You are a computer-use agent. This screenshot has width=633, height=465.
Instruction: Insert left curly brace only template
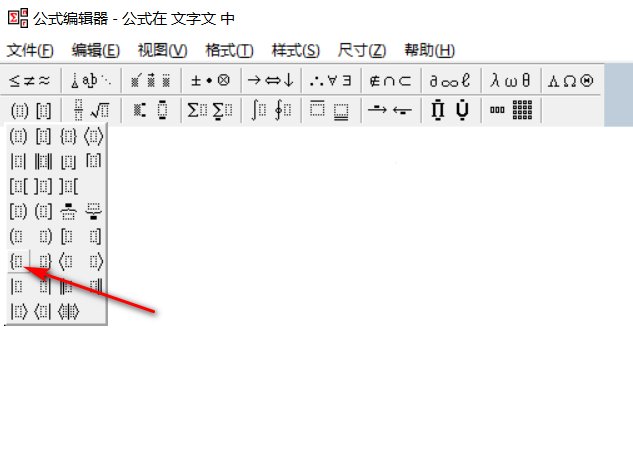(18, 262)
